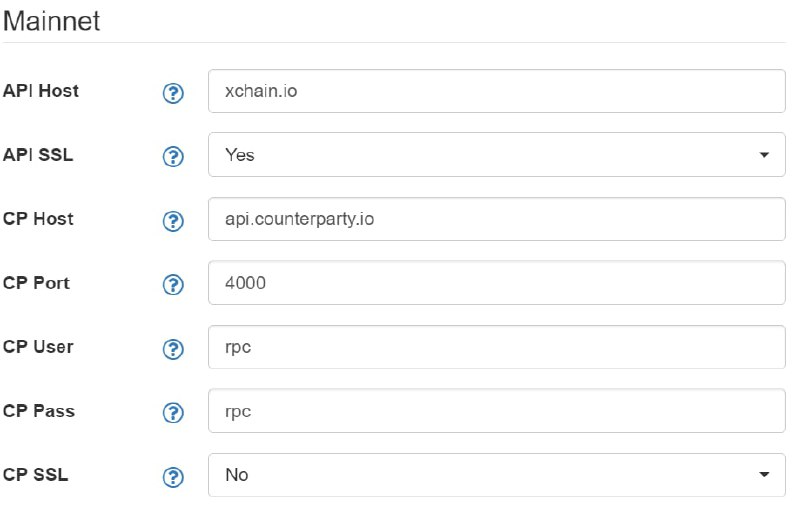Open the API SSL help tooltip icon

(173, 157)
